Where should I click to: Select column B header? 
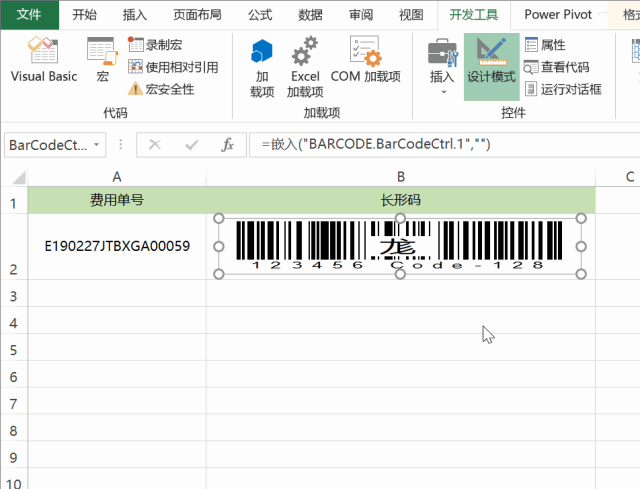(401, 177)
